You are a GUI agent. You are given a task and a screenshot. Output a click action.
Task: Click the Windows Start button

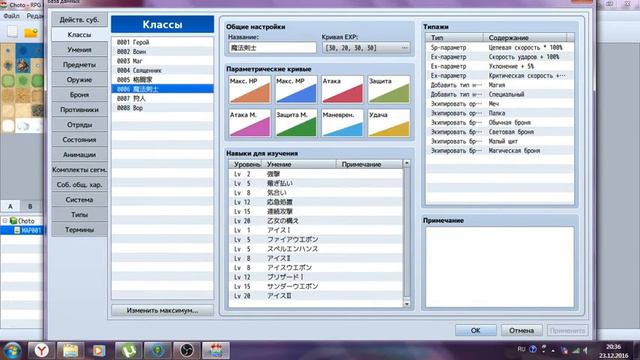pos(12,351)
